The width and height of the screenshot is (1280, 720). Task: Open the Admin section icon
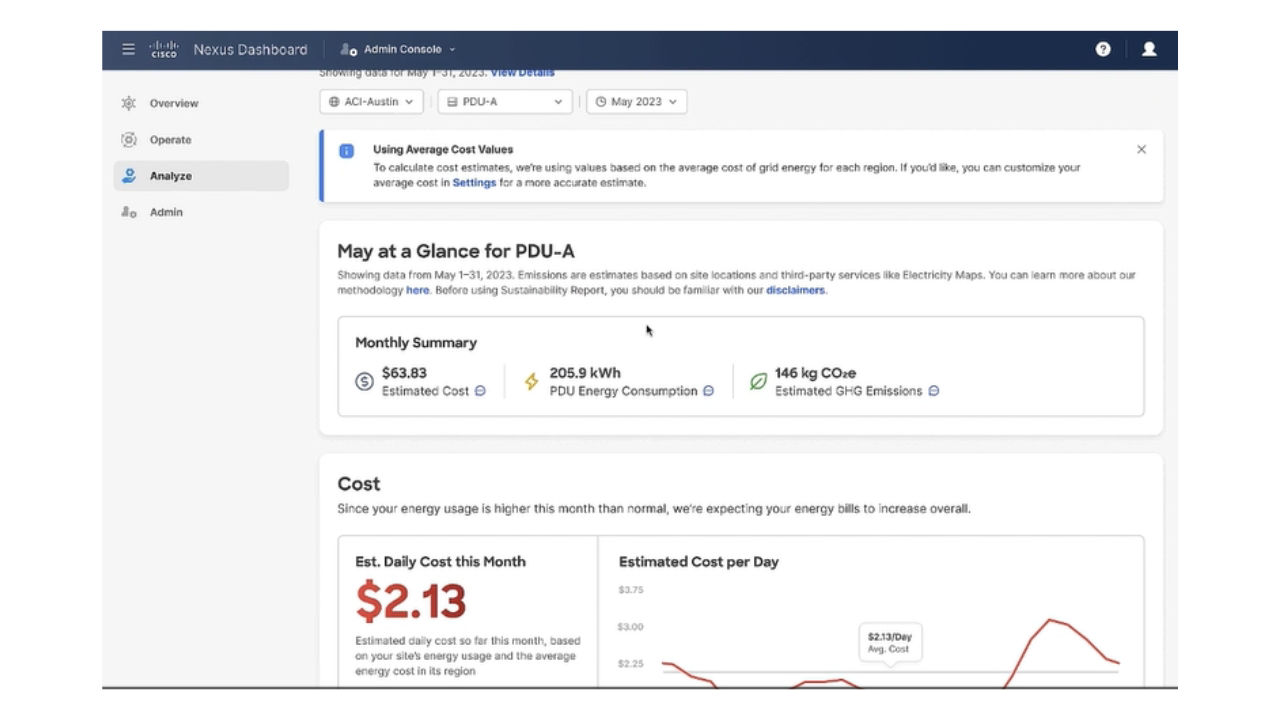128,212
